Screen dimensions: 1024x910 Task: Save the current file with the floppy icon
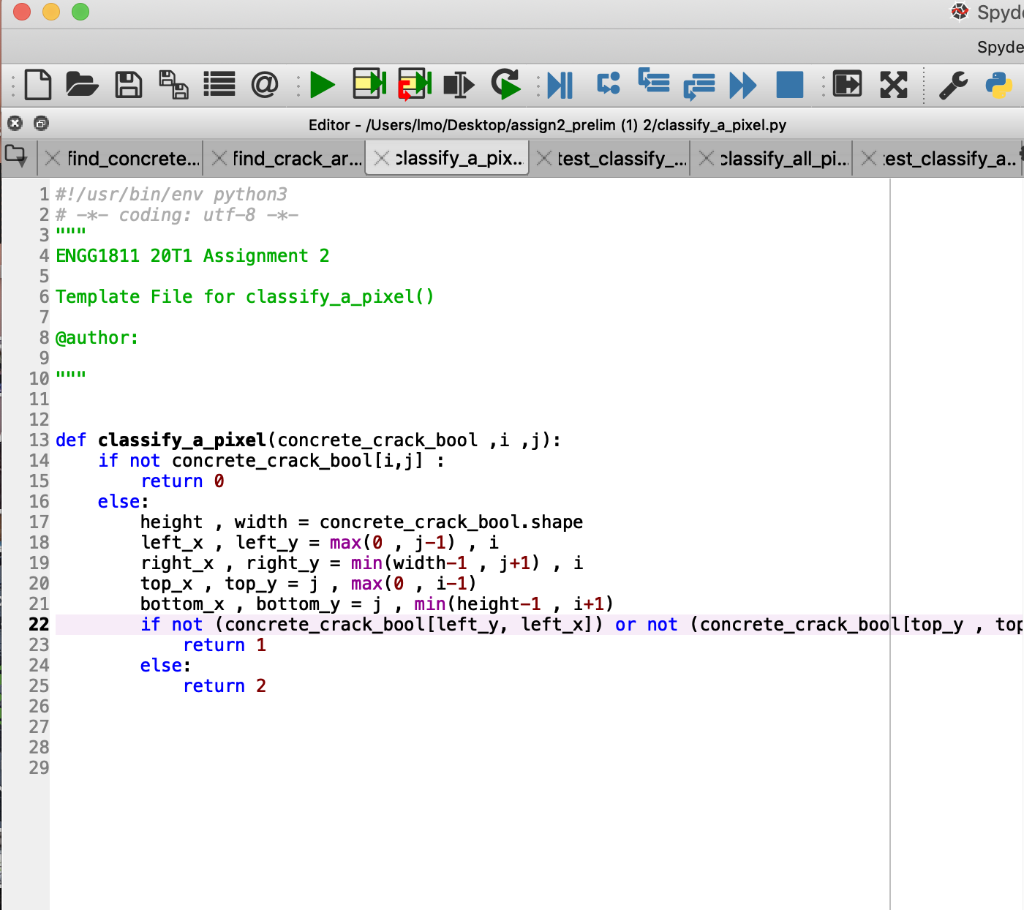click(x=129, y=85)
